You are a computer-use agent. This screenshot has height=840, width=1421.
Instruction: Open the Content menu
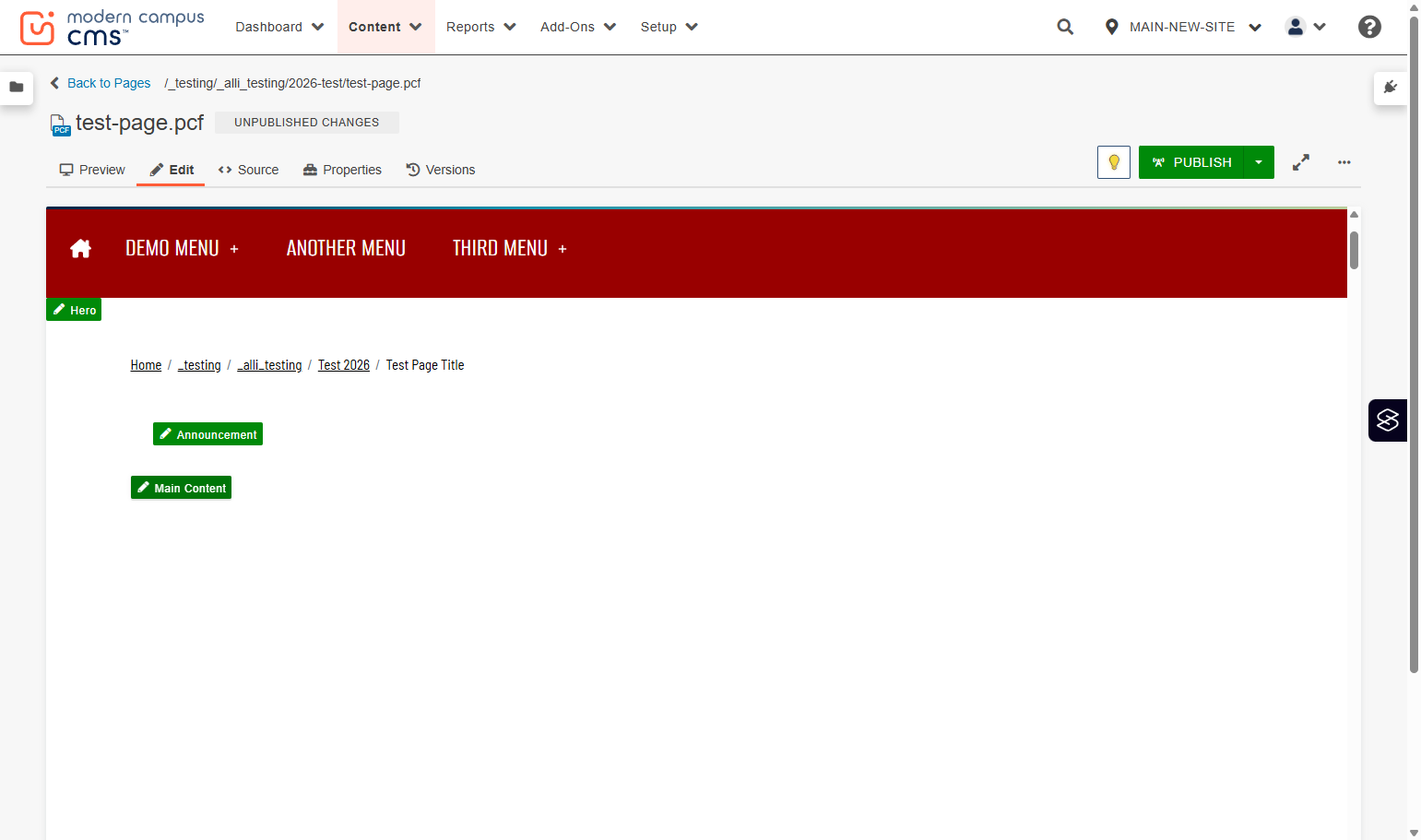385,27
